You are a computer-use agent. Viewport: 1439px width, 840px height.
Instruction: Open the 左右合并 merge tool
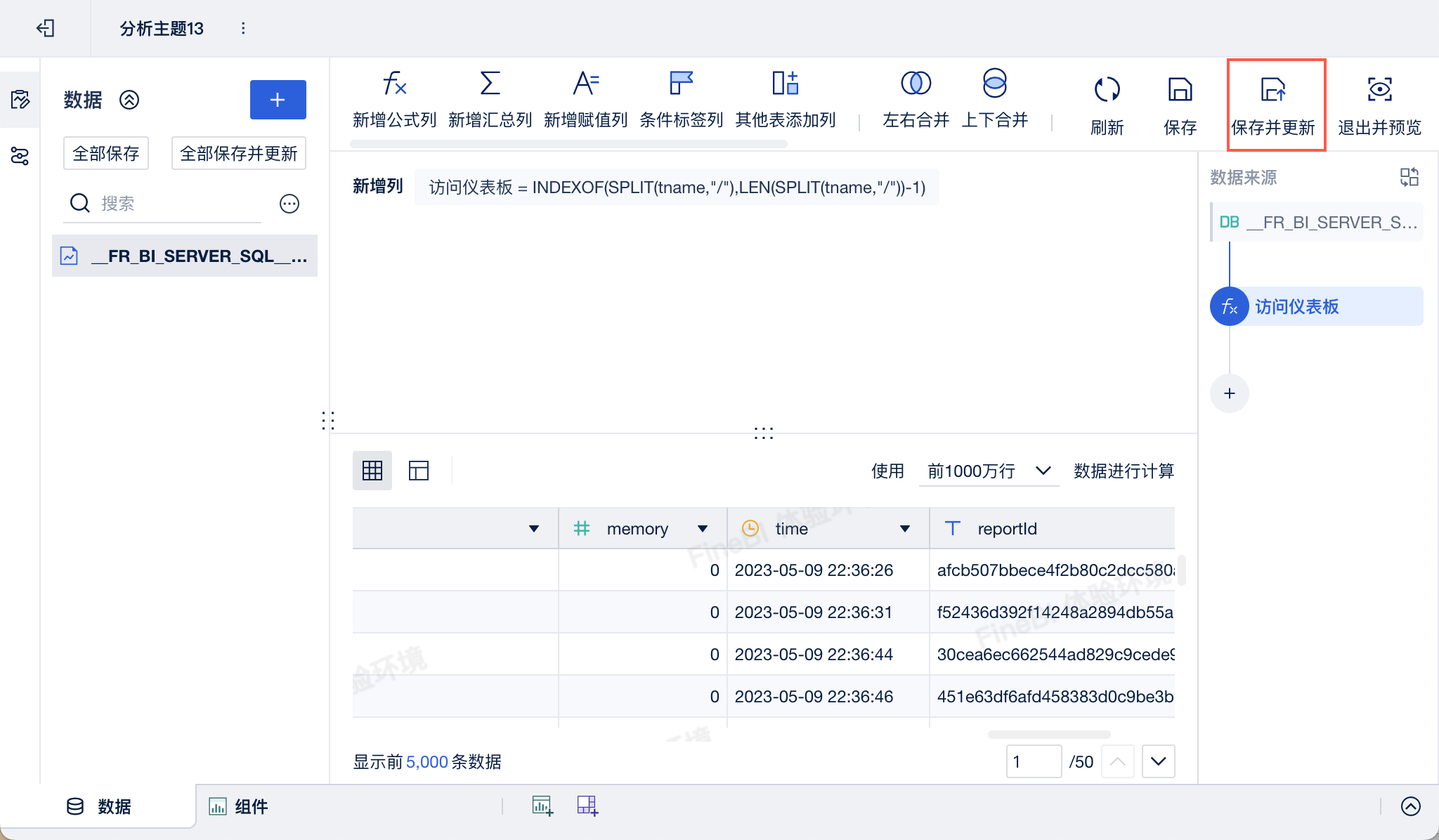pyautogui.click(x=916, y=84)
